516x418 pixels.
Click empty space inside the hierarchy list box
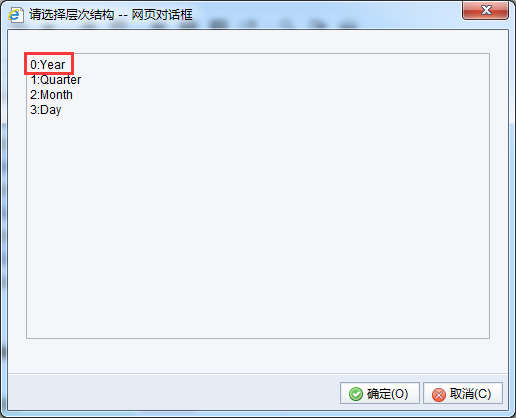258,227
